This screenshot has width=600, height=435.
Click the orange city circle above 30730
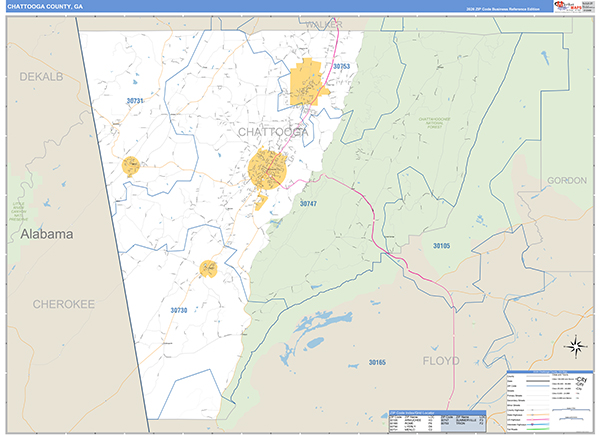(x=209, y=269)
